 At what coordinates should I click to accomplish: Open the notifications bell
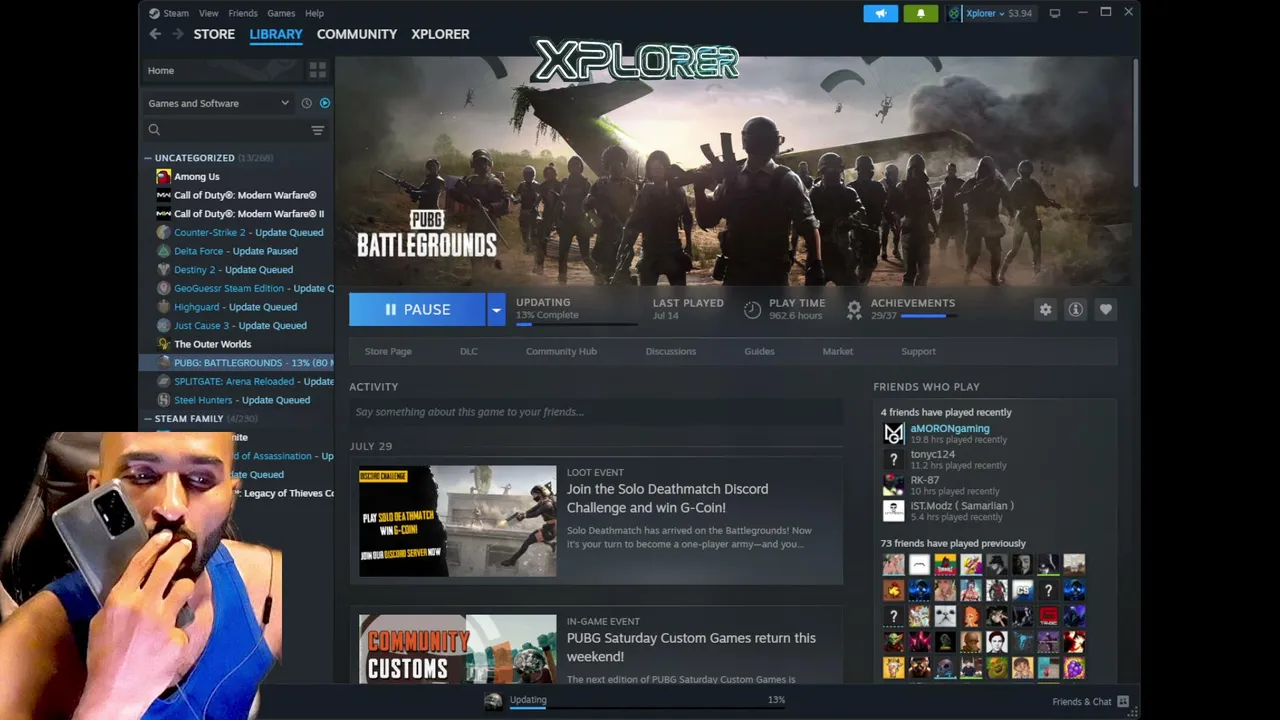tap(921, 13)
